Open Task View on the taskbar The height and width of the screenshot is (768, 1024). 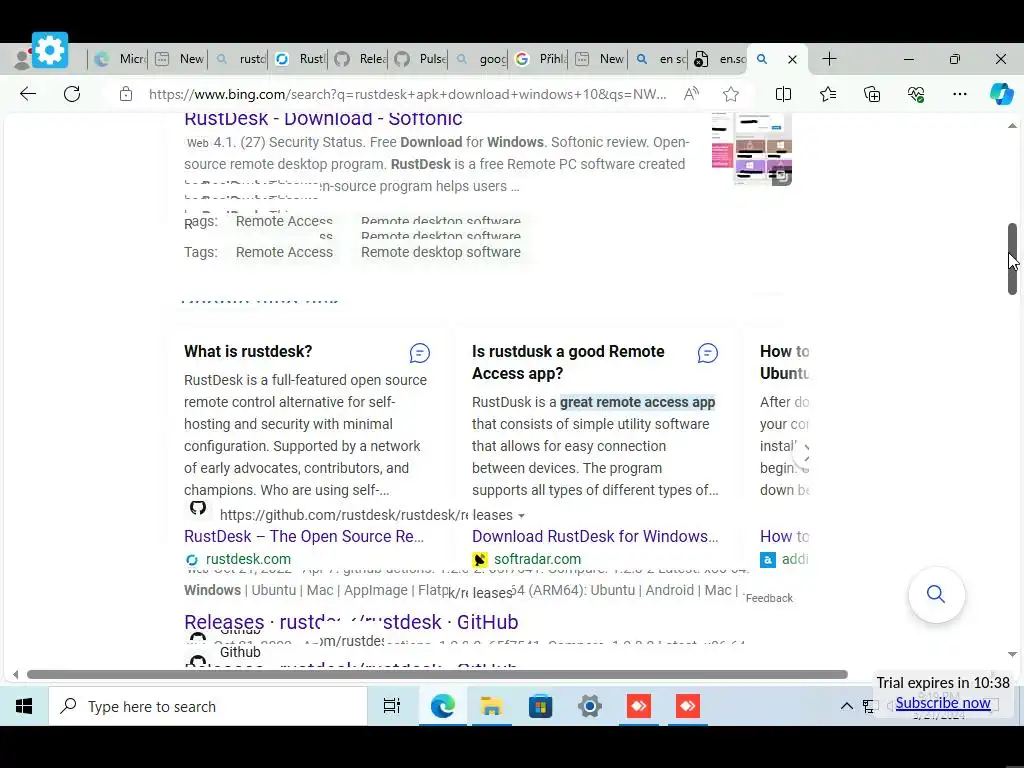(392, 706)
